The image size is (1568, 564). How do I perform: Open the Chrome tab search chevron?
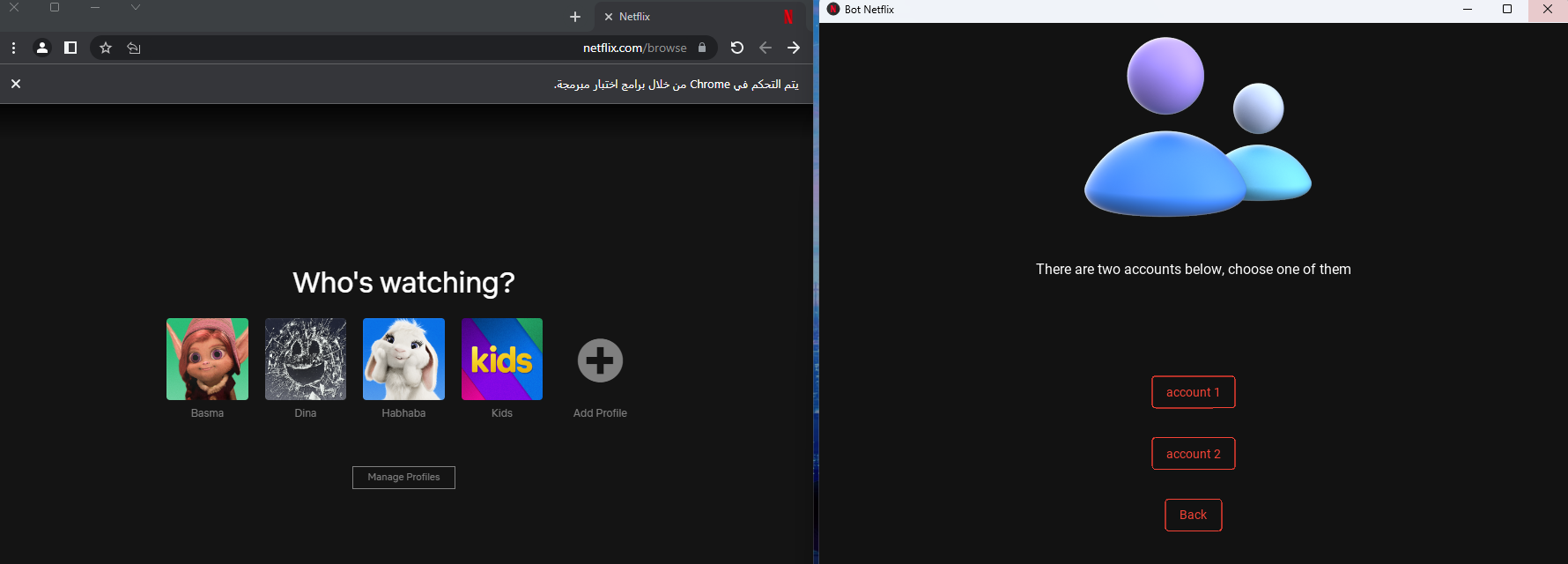click(x=135, y=7)
